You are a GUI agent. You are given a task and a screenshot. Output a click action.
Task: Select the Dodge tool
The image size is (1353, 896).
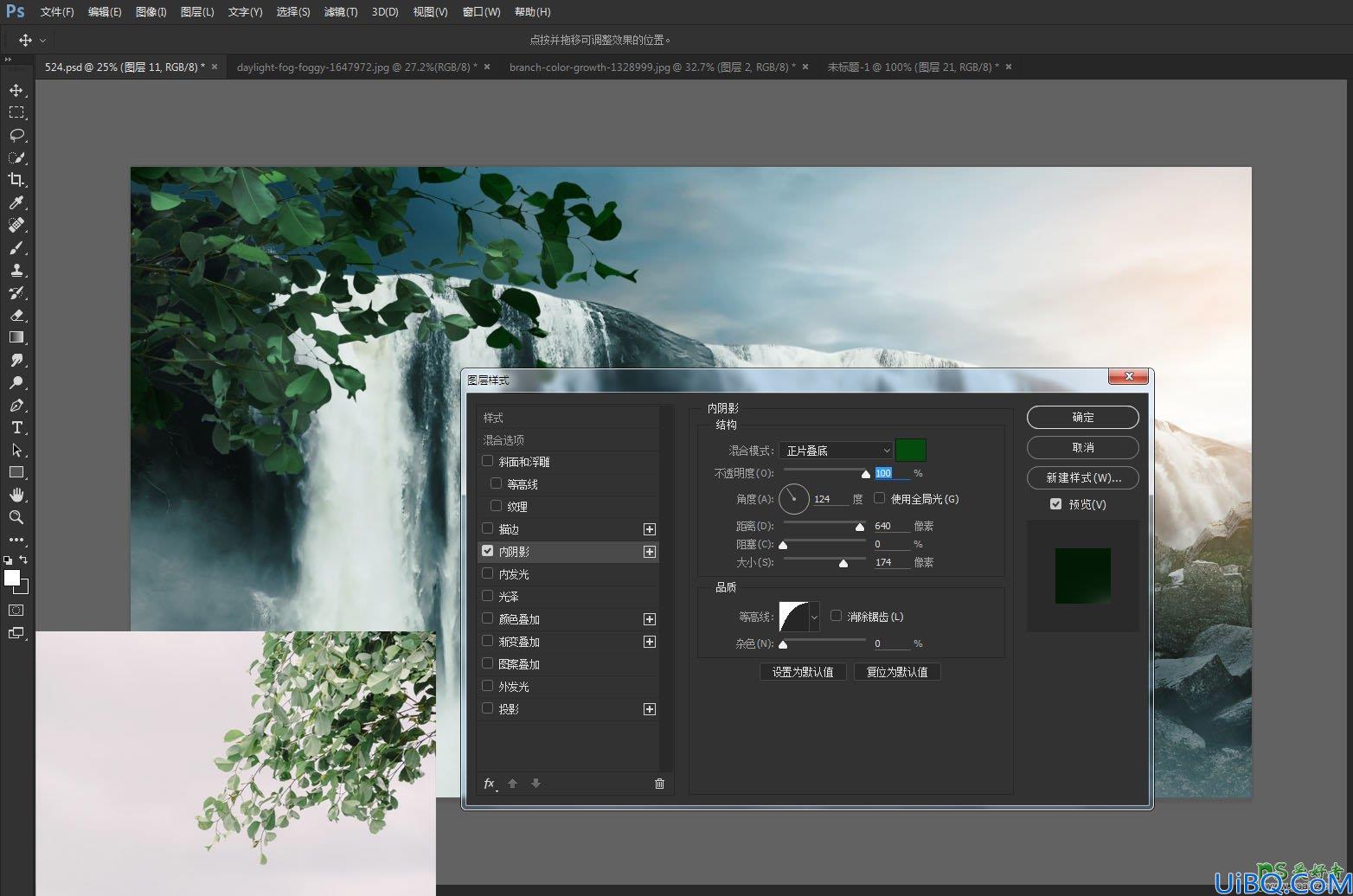(16, 382)
